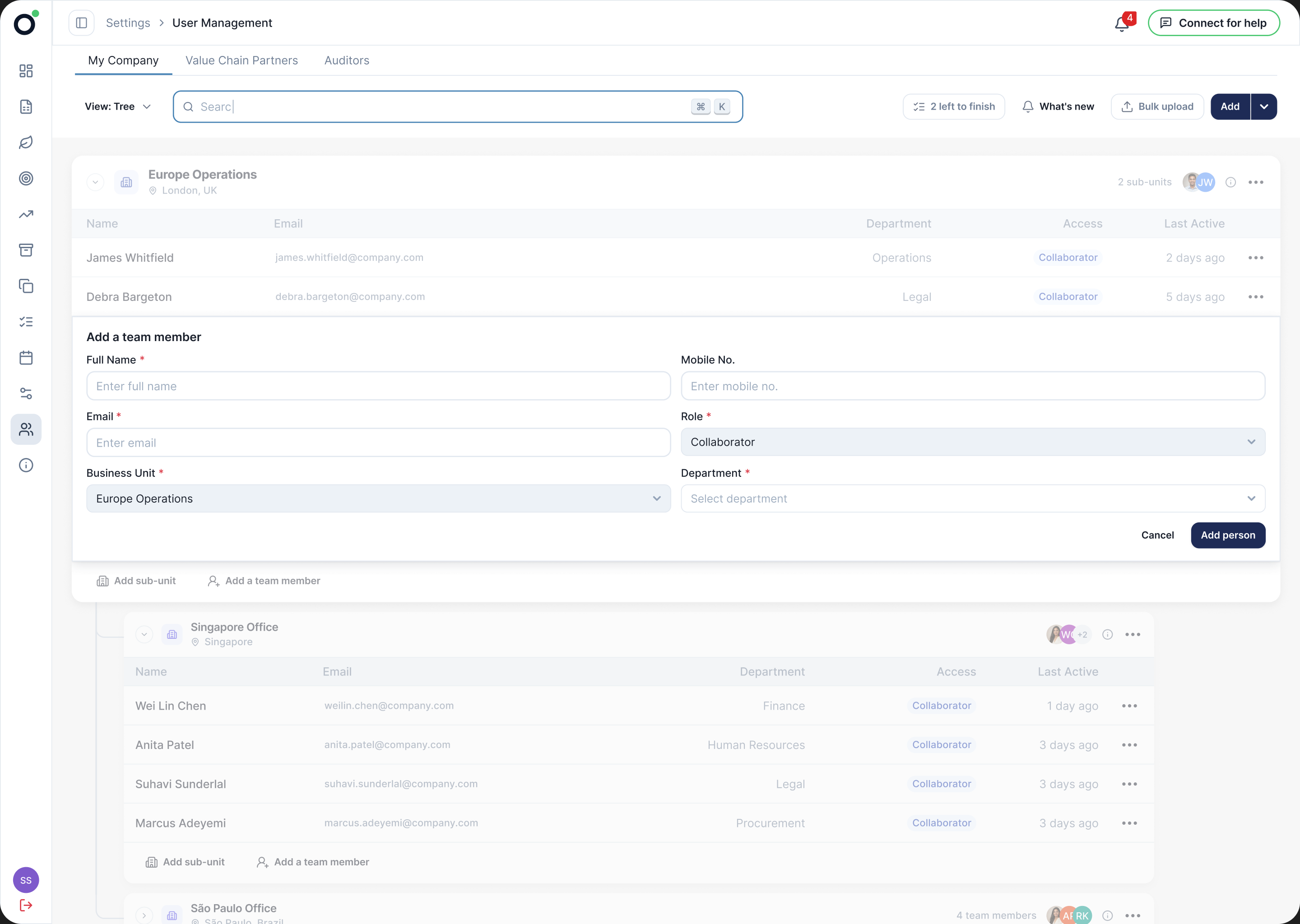This screenshot has height=924, width=1300.
Task: Click the leaf sustainability icon in sidebar
Action: (26, 142)
